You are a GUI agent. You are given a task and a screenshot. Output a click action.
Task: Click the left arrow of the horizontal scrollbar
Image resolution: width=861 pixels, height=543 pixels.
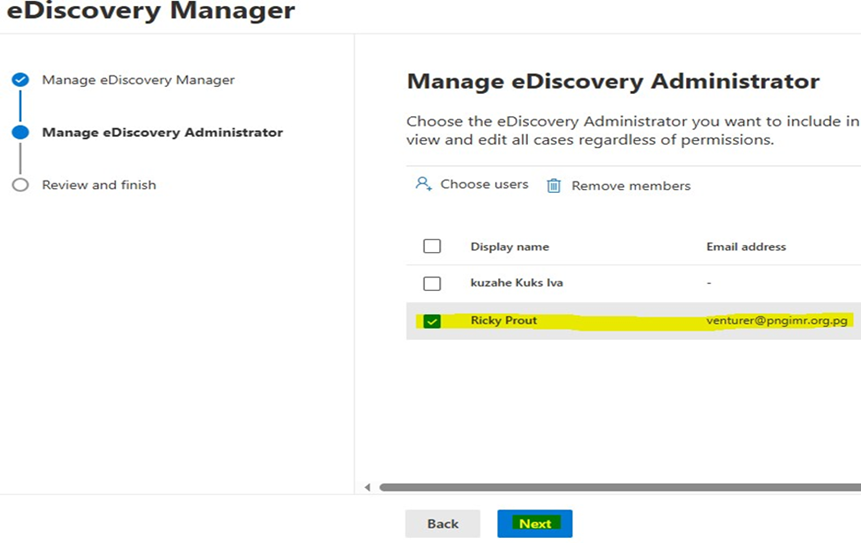tap(367, 487)
